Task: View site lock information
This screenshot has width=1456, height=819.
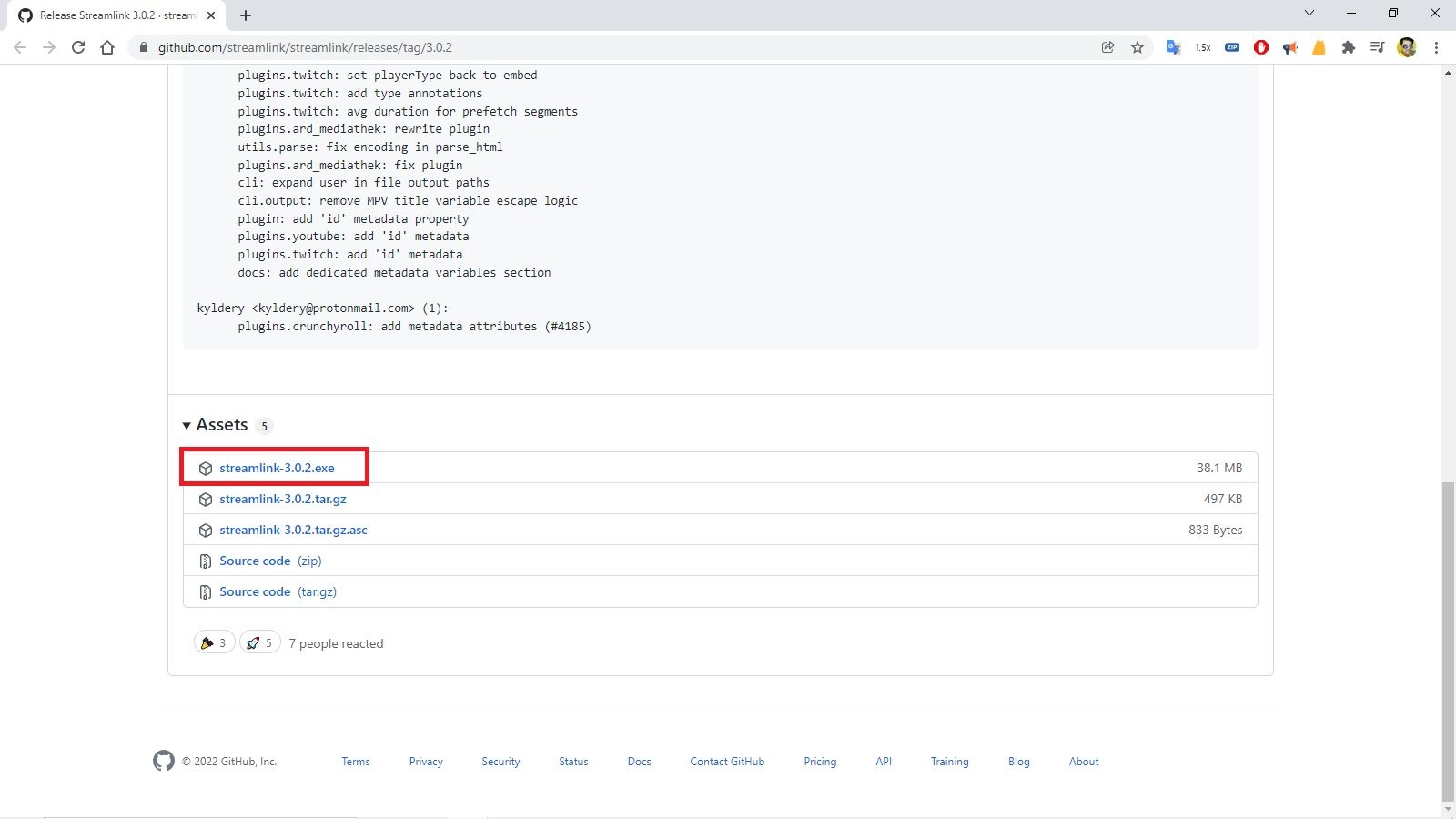Action: point(143,47)
